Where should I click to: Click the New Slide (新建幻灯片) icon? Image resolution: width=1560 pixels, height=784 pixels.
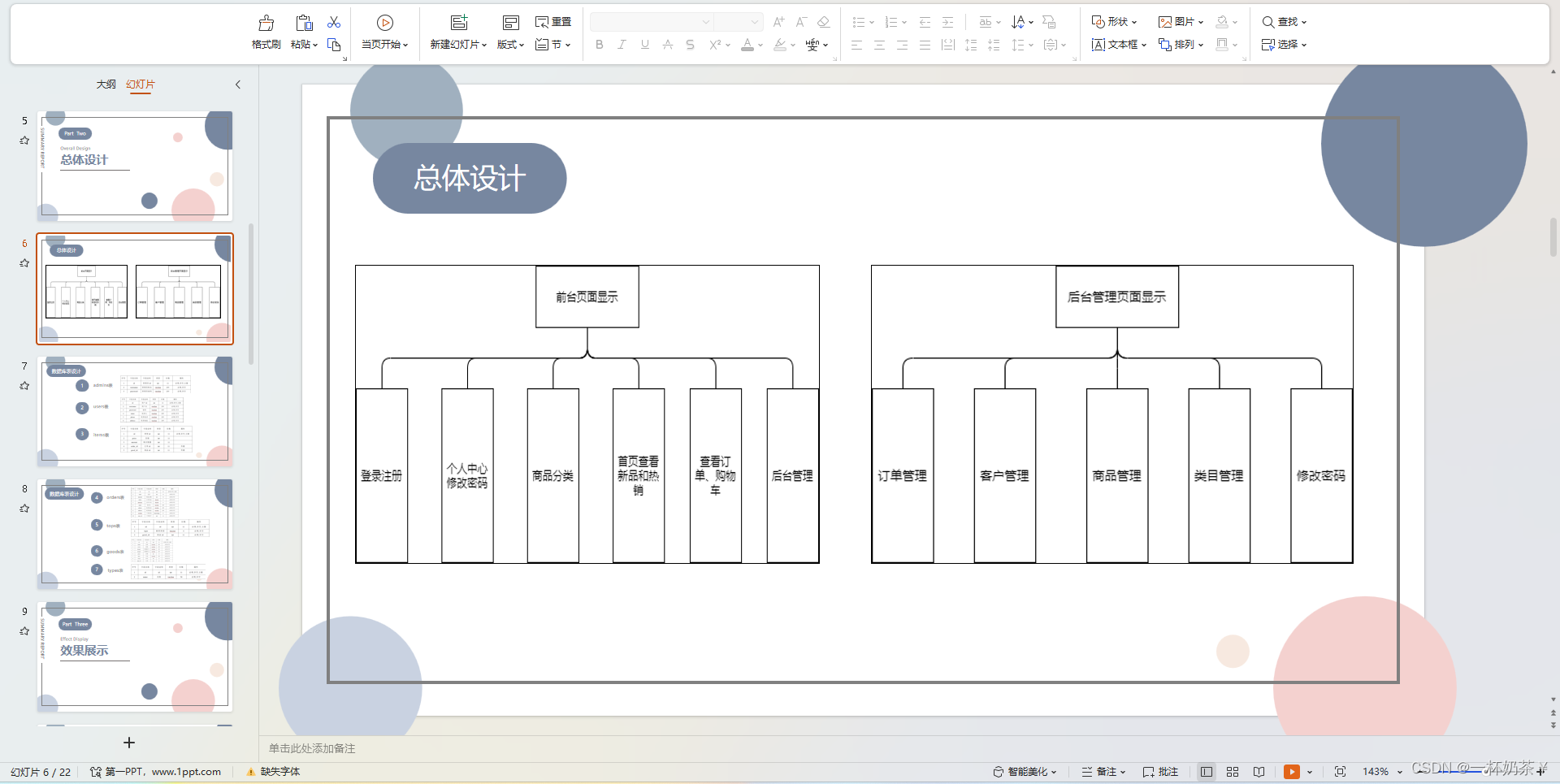[x=459, y=23]
